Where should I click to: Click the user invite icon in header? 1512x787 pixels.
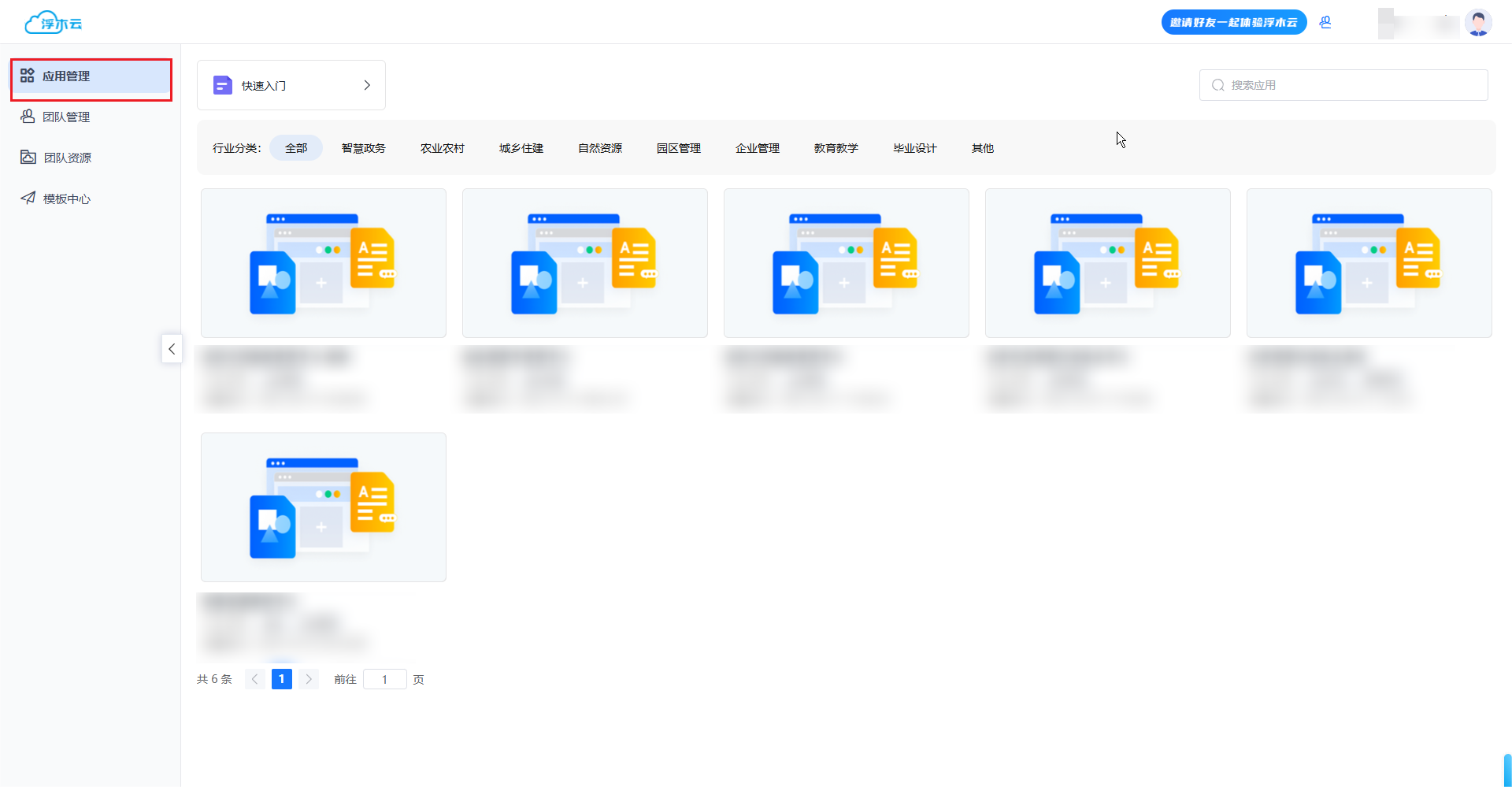point(1325,22)
